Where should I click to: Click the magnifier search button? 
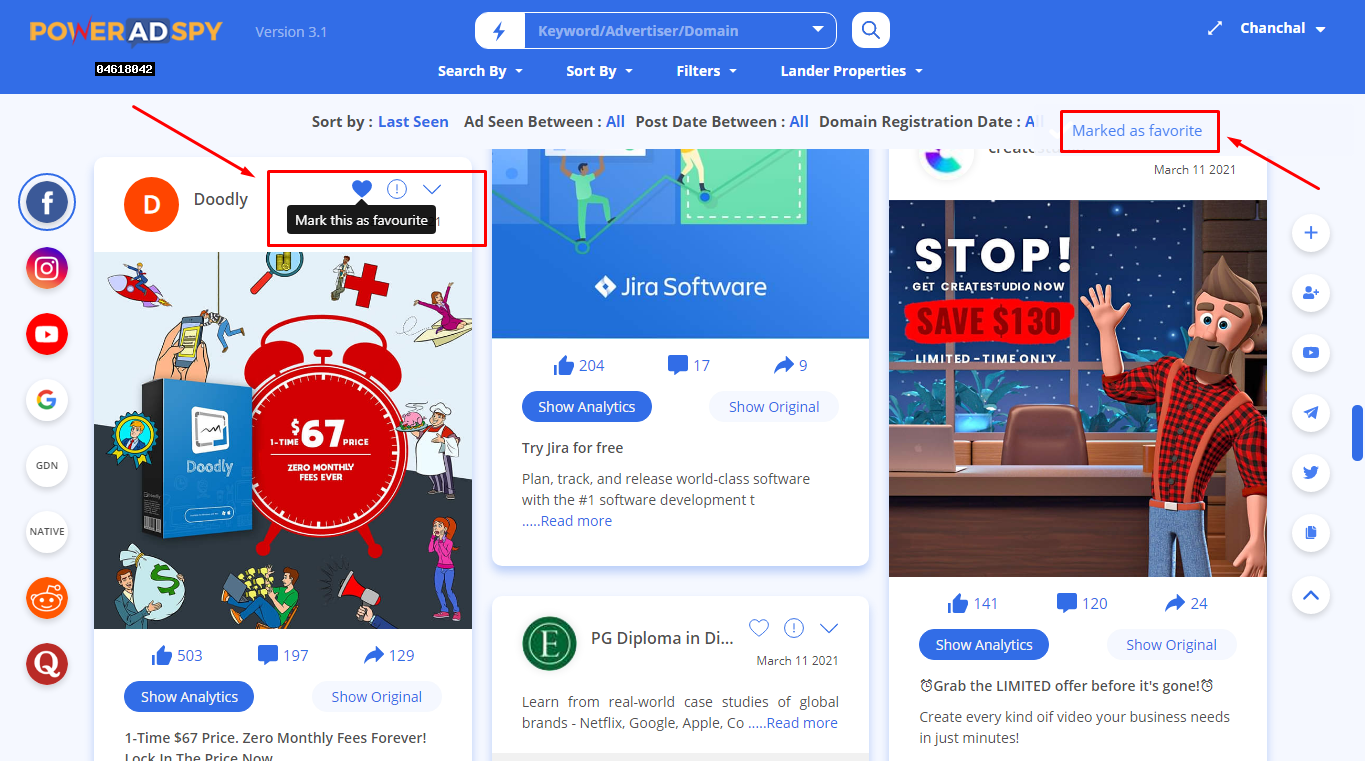click(871, 30)
